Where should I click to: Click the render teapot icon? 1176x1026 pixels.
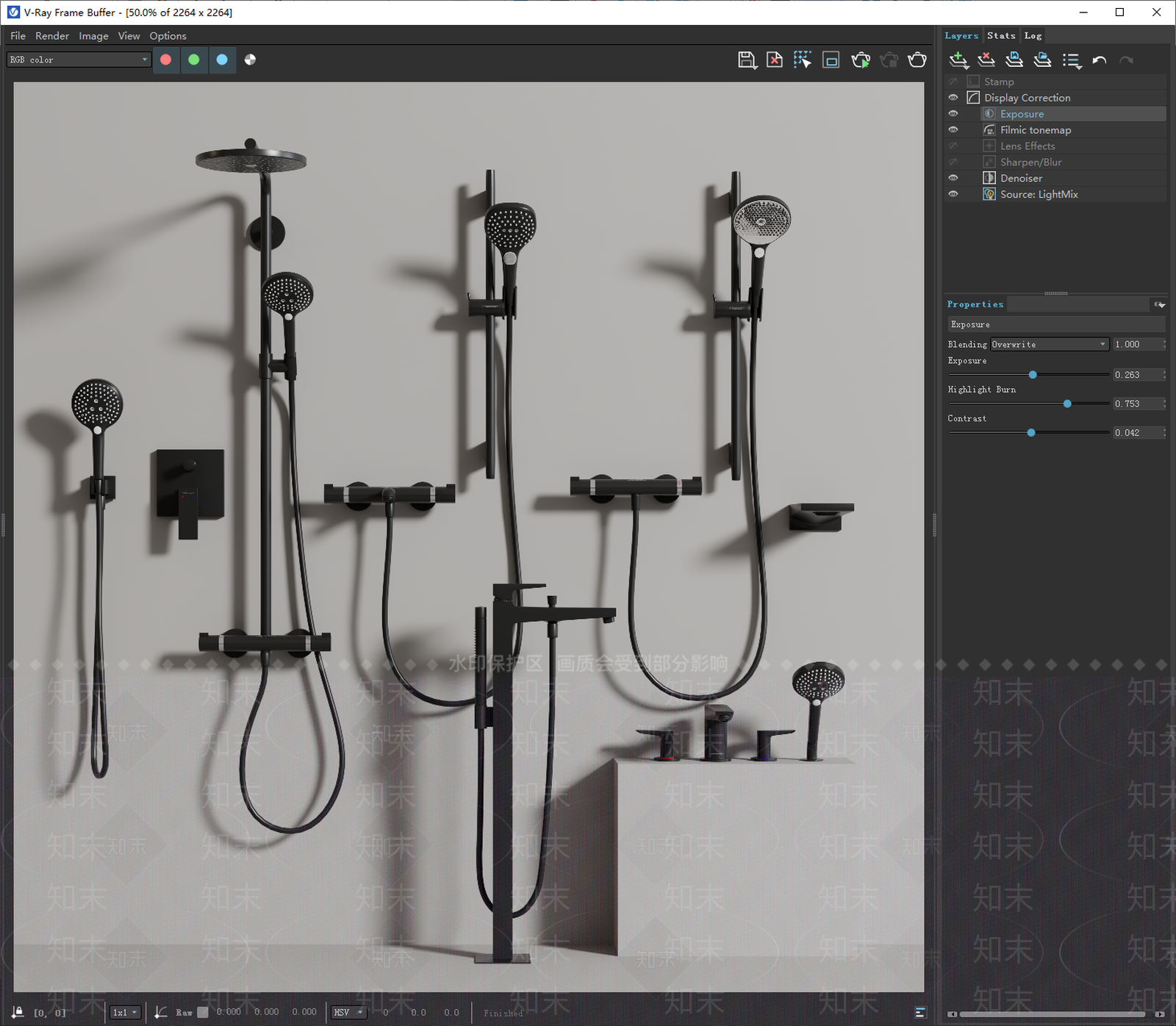point(917,60)
